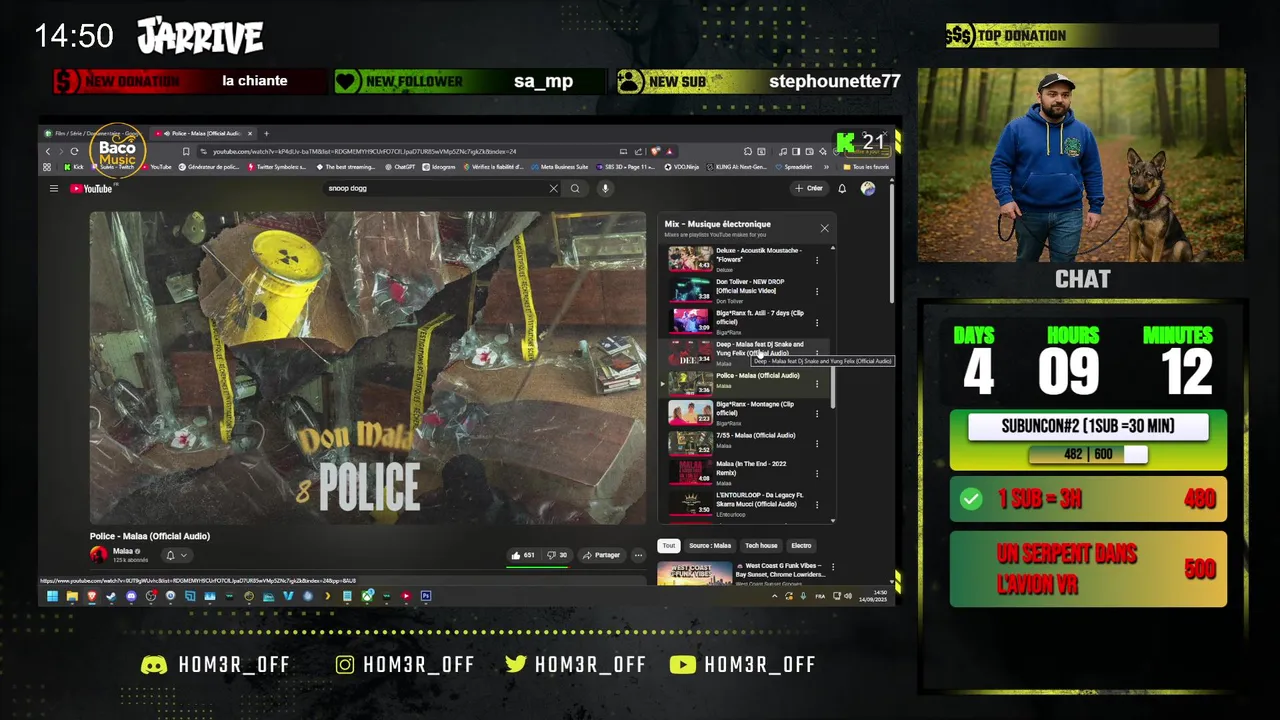1280x720 pixels.
Task: Click the Don Malaa Police video player
Action: pyautogui.click(x=368, y=368)
